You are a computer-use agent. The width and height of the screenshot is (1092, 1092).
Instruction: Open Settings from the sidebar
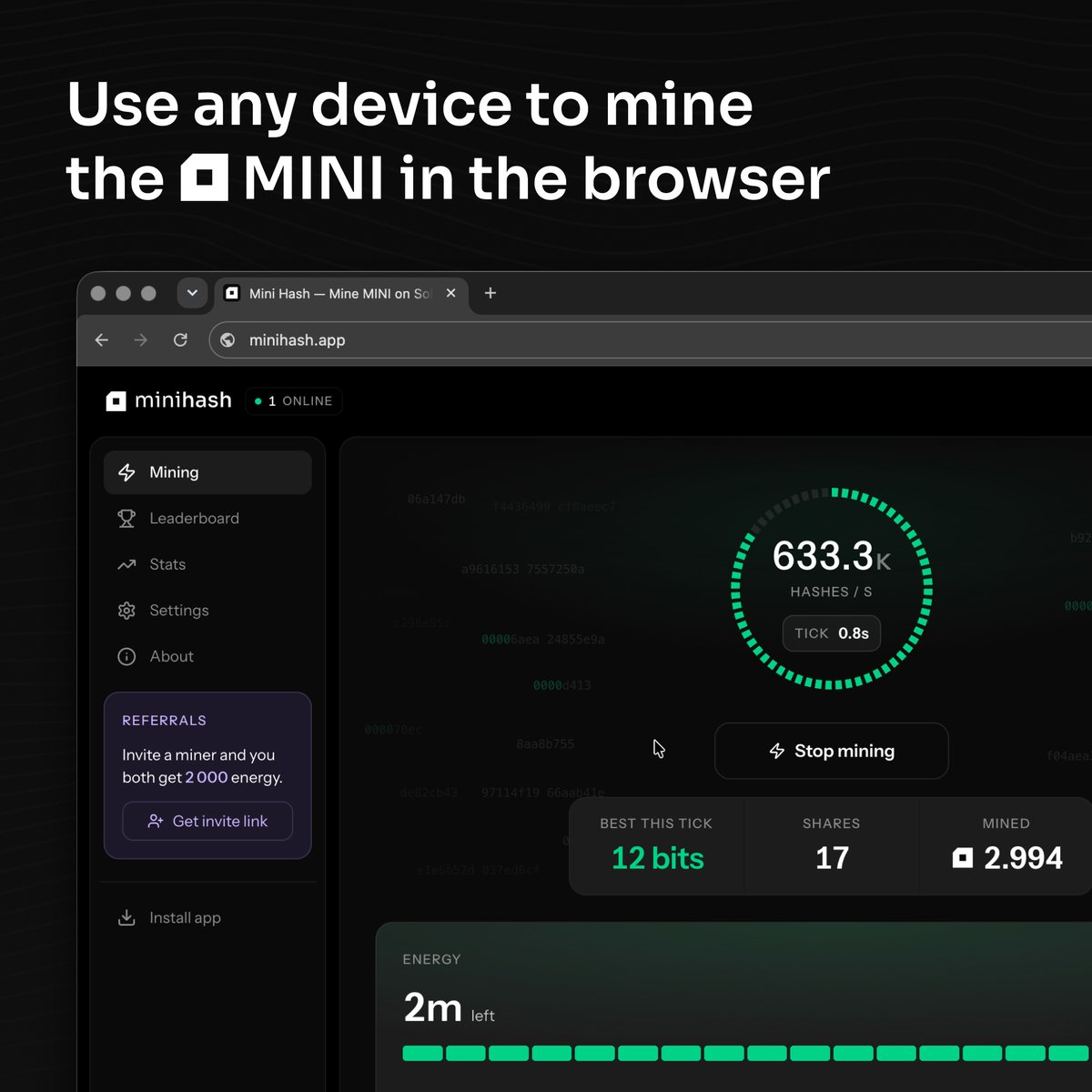(207, 611)
